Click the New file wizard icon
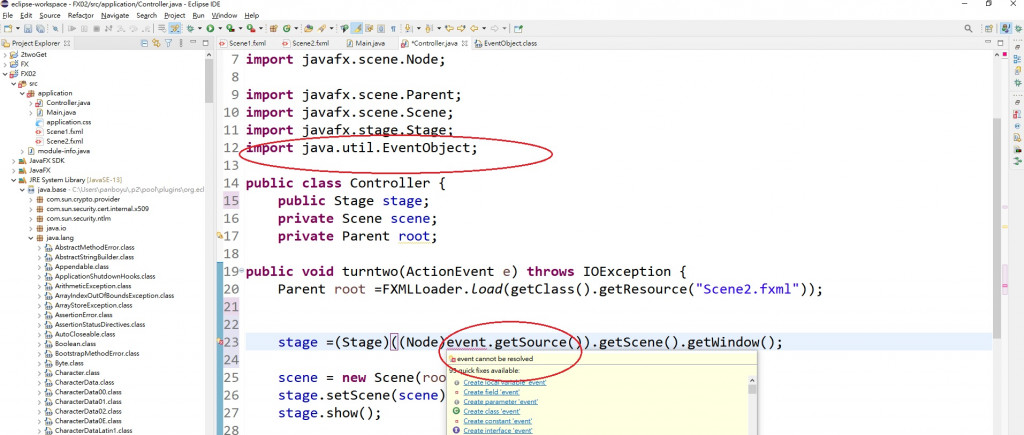The width and height of the screenshot is (1024, 435). tap(8, 29)
